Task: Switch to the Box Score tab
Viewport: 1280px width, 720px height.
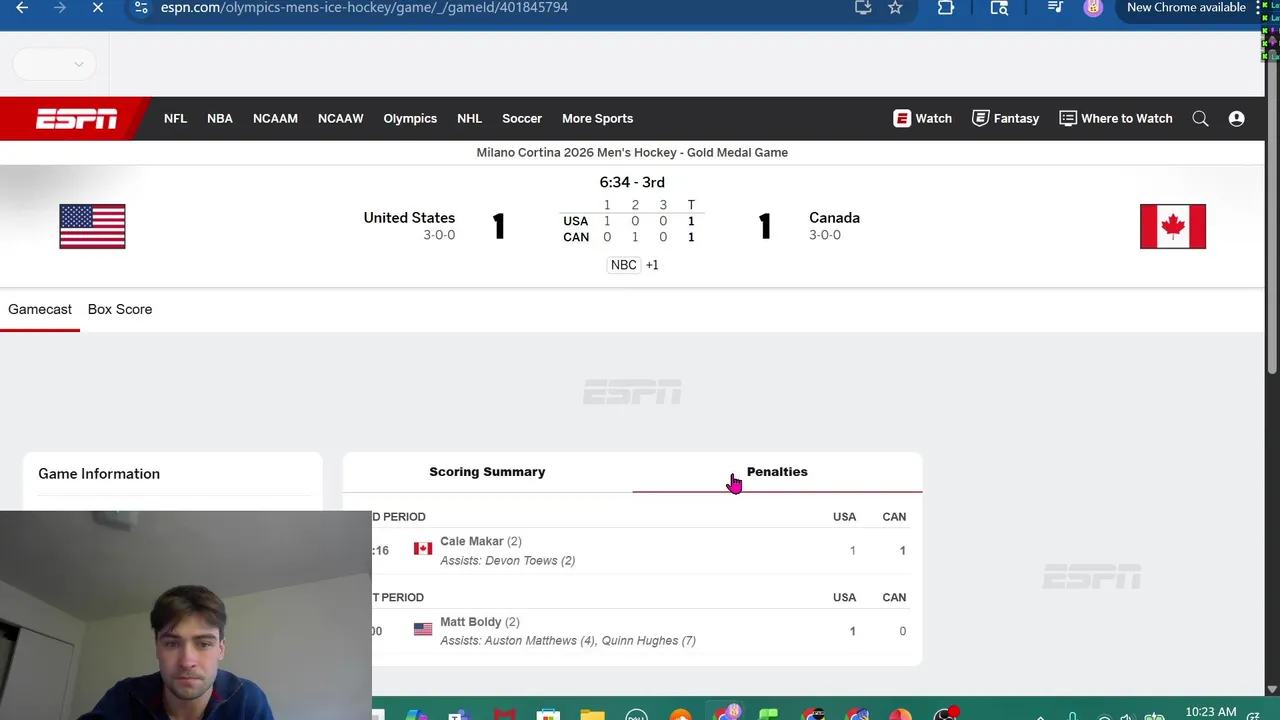Action: coord(120,309)
